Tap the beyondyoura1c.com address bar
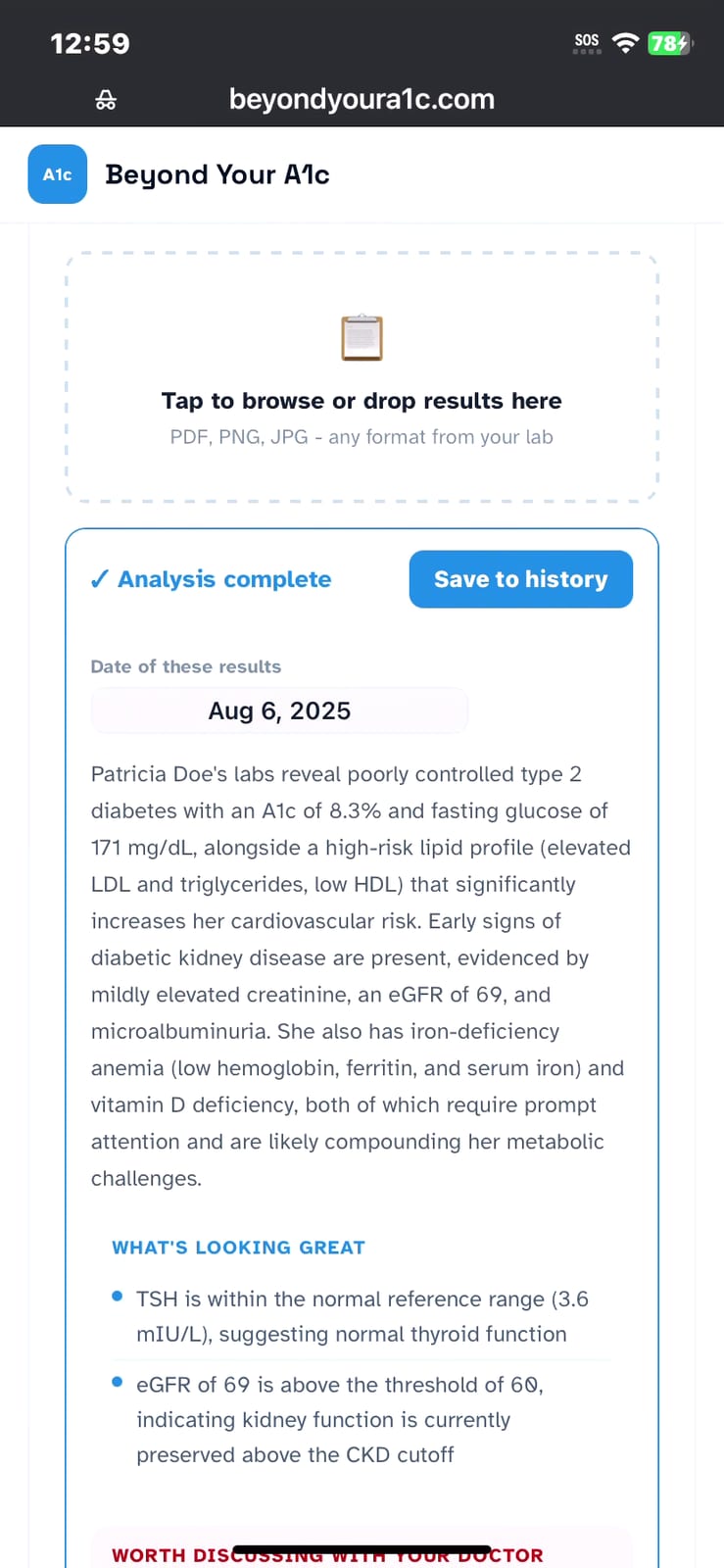Viewport: 724px width, 1568px height. click(362, 99)
